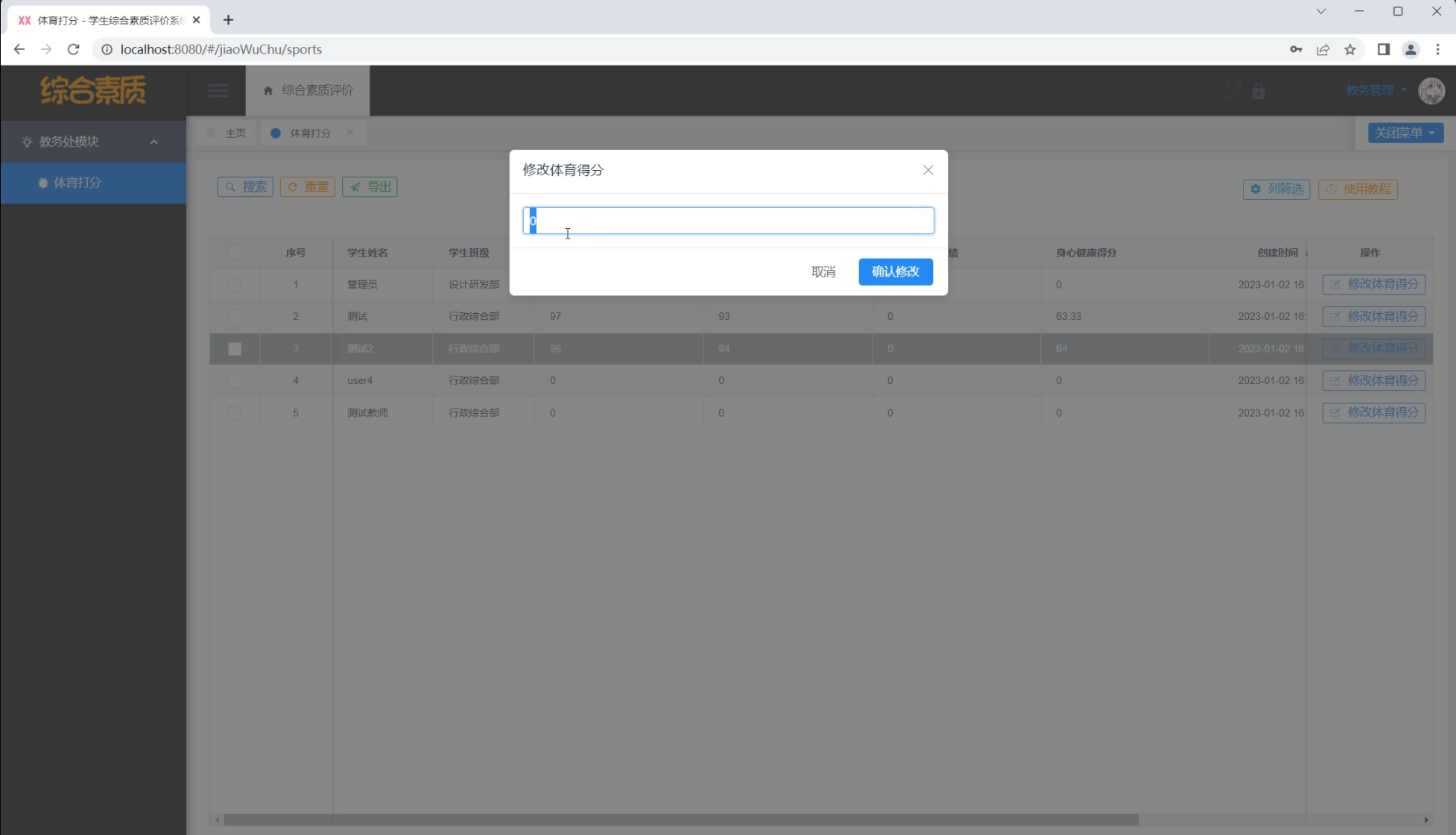Close the 修改体育得分 dialog with X
This screenshot has width=1456, height=835.
pyautogui.click(x=928, y=170)
